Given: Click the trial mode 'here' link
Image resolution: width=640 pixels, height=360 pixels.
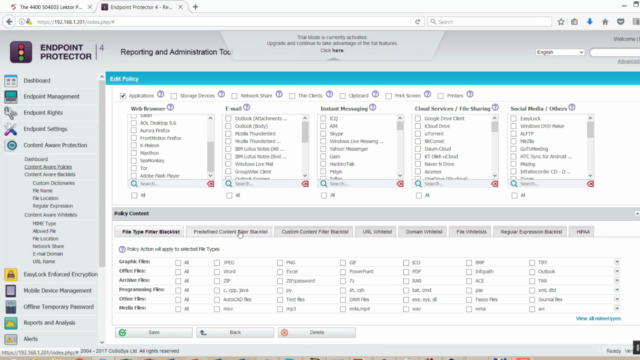Looking at the screenshot, I should point(338,51).
